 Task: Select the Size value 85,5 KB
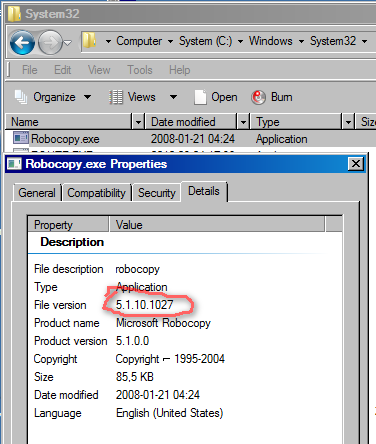point(135,377)
